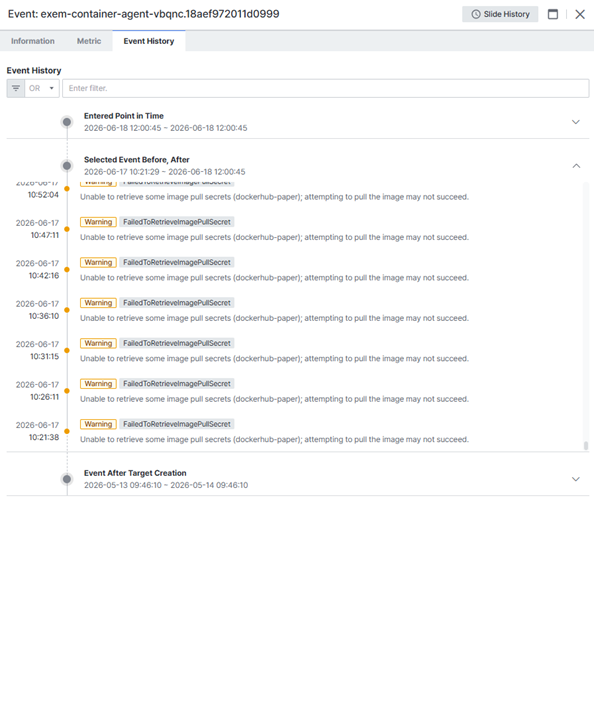Click the Warning badge at 10:42:16 event

coord(98,262)
